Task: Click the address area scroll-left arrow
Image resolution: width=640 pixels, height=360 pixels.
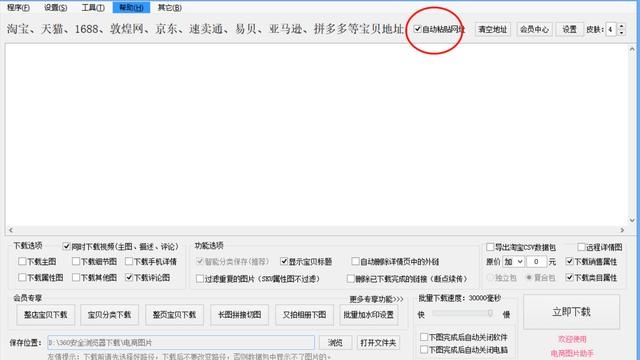Action: click(11, 230)
